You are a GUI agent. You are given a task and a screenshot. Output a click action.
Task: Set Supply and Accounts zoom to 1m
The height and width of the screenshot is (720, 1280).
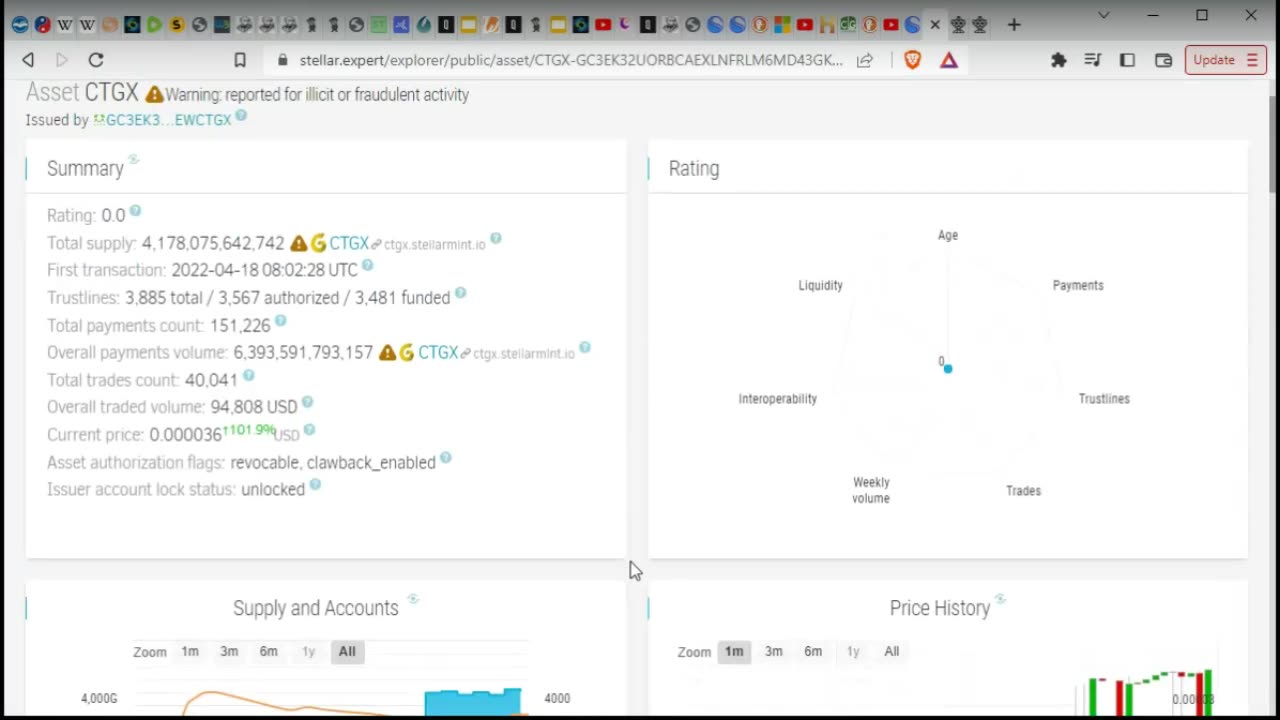click(190, 651)
